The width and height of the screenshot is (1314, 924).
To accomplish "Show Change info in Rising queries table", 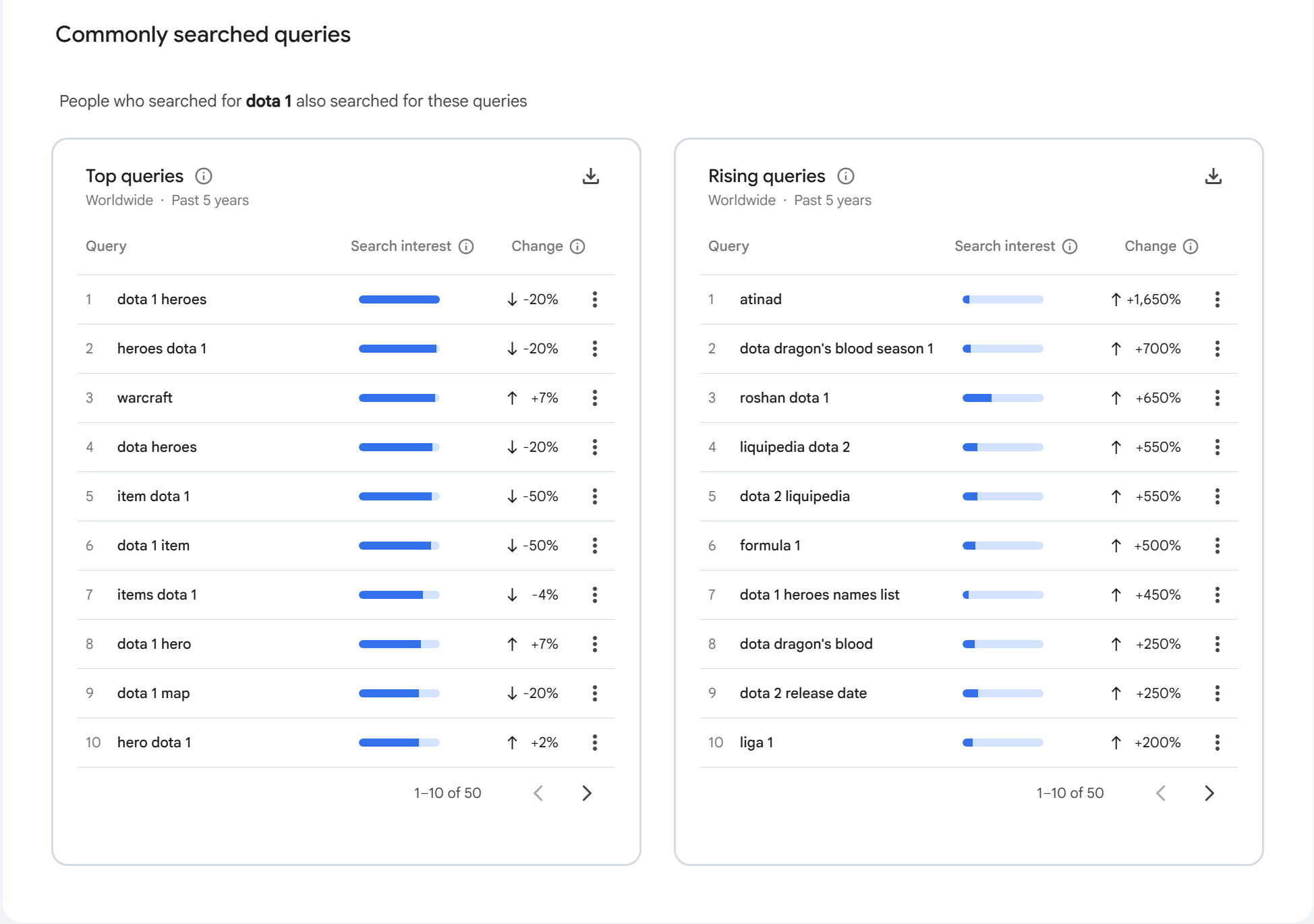I will [1191, 246].
